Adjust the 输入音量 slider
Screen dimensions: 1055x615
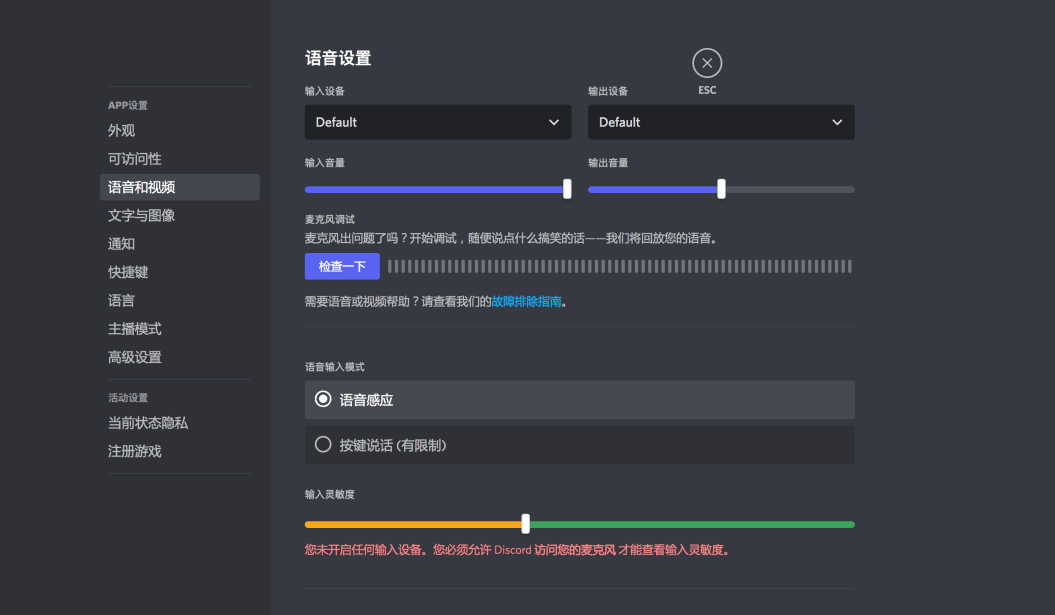(567, 189)
